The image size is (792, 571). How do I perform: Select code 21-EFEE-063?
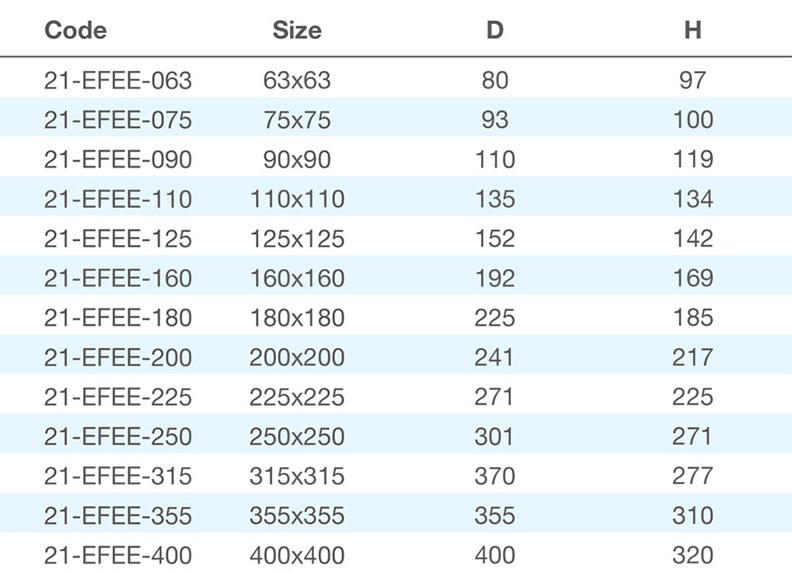point(118,81)
